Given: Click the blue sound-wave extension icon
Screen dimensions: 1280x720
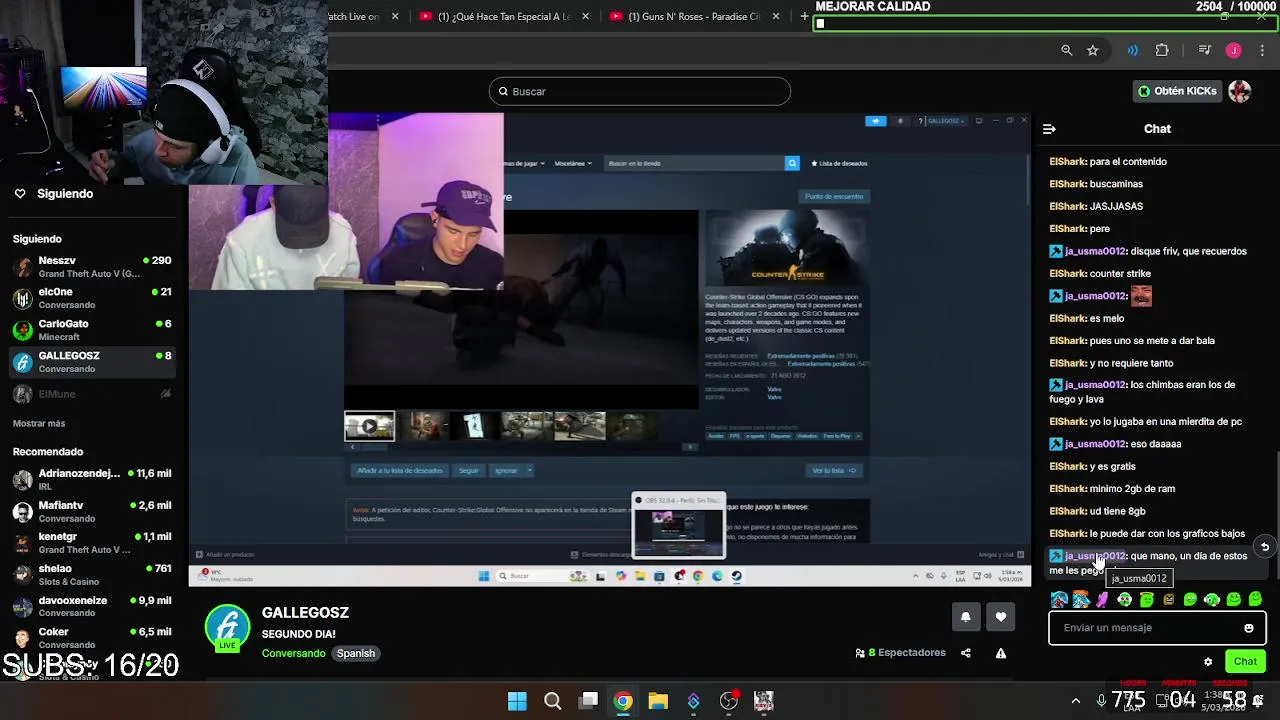Looking at the screenshot, I should click(1133, 50).
